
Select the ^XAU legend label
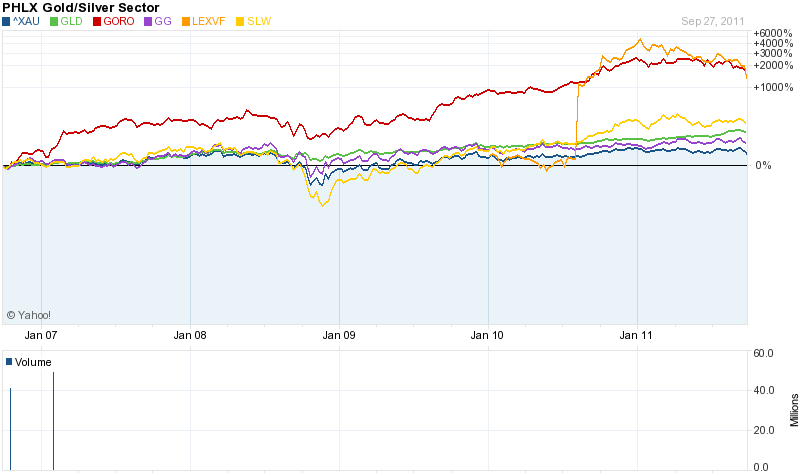point(26,21)
